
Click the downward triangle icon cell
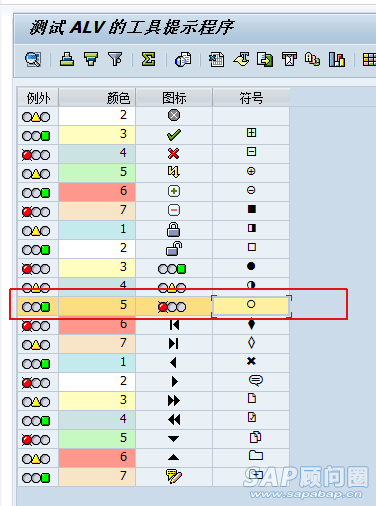pos(173,439)
